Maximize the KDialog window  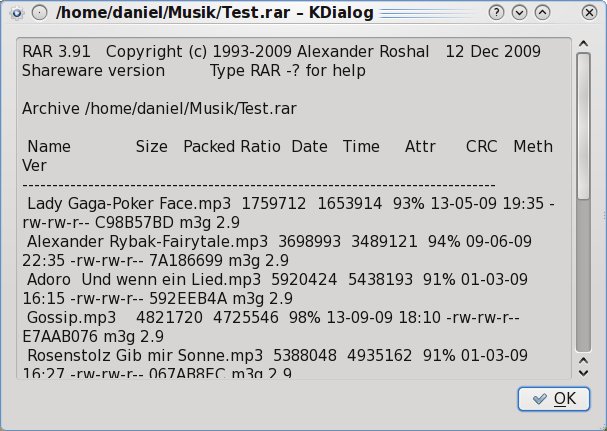(542, 13)
